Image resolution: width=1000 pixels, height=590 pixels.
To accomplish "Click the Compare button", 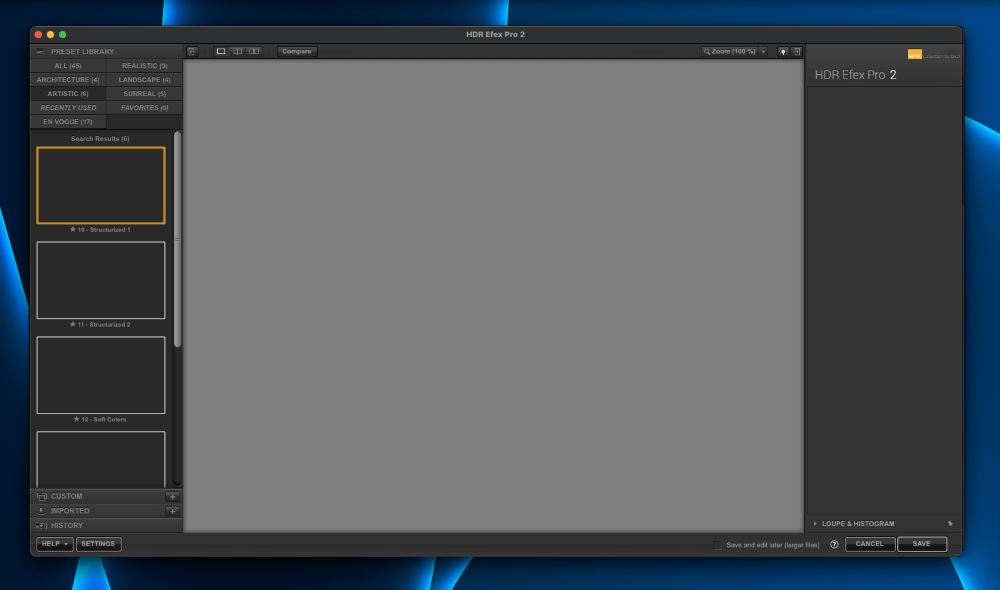I will tap(297, 52).
